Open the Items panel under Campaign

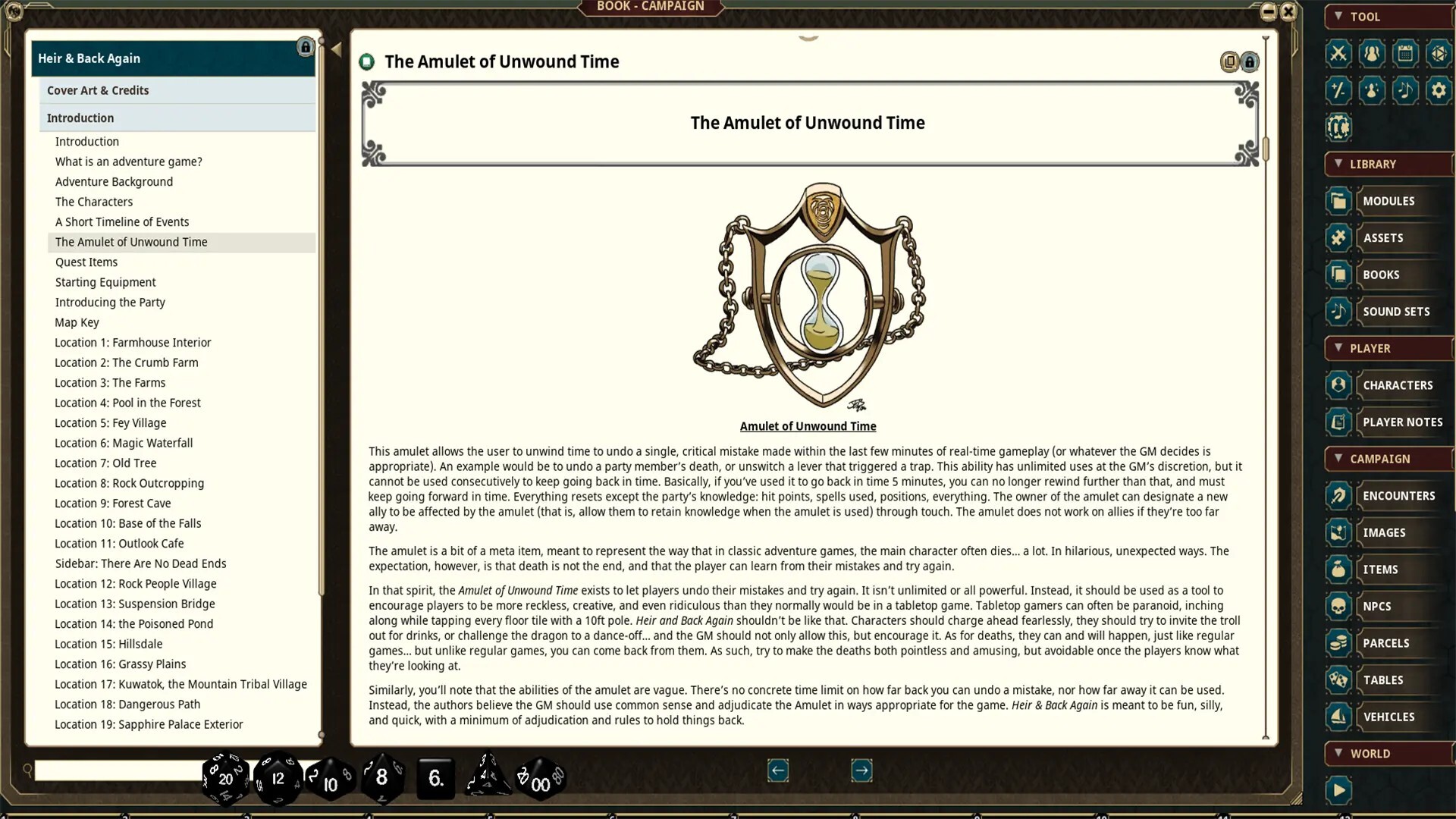[1380, 570]
